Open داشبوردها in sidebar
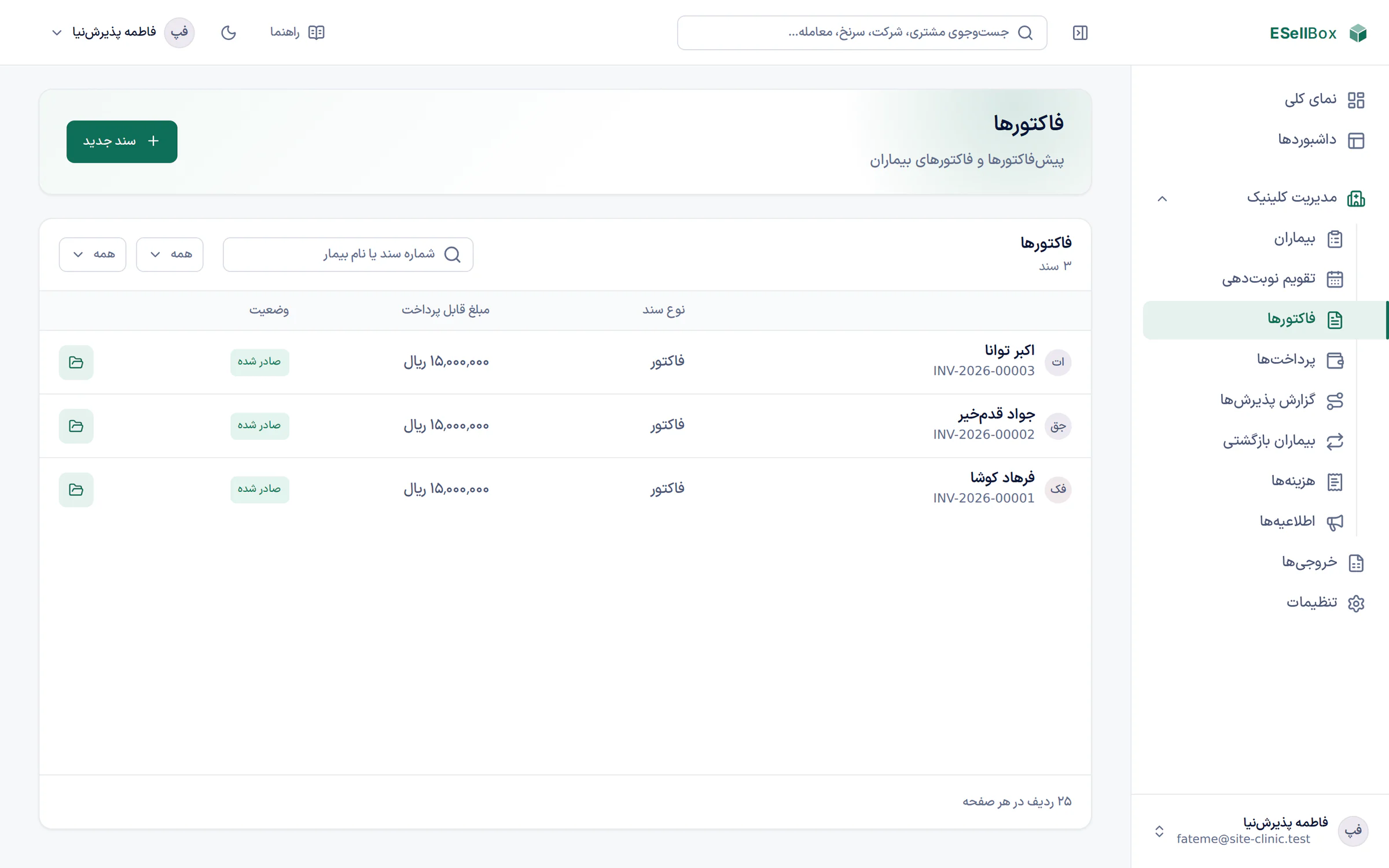Image resolution: width=1389 pixels, height=868 pixels. (1321, 140)
